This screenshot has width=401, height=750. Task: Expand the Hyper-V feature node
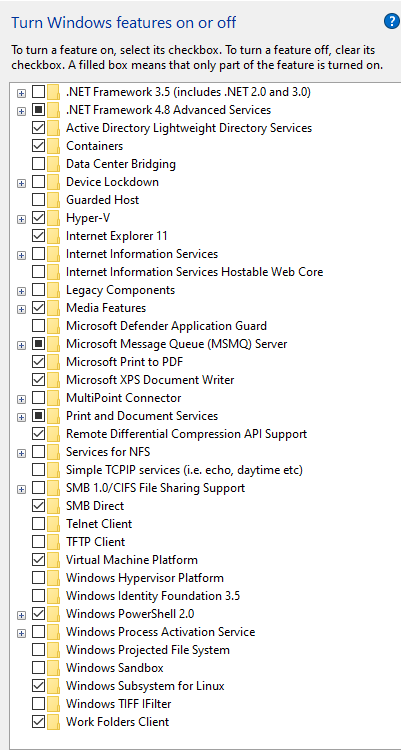pyautogui.click(x=21, y=219)
